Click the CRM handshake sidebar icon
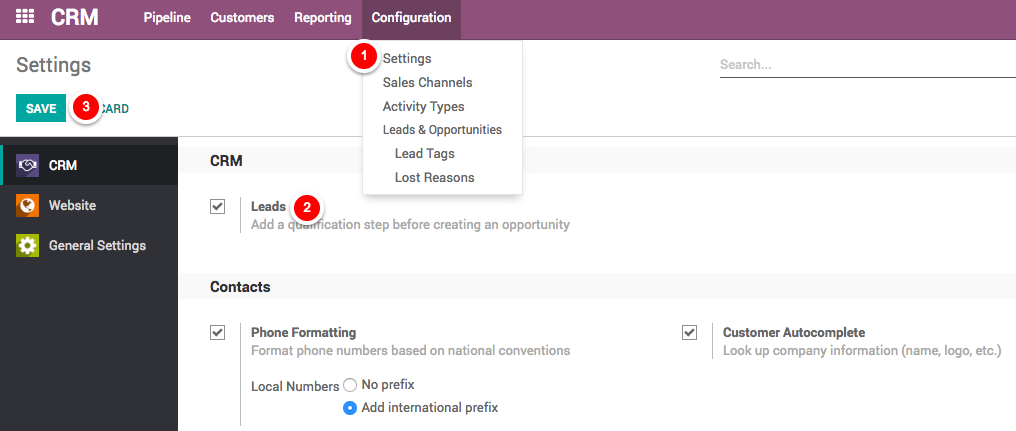1016x431 pixels. click(28, 165)
